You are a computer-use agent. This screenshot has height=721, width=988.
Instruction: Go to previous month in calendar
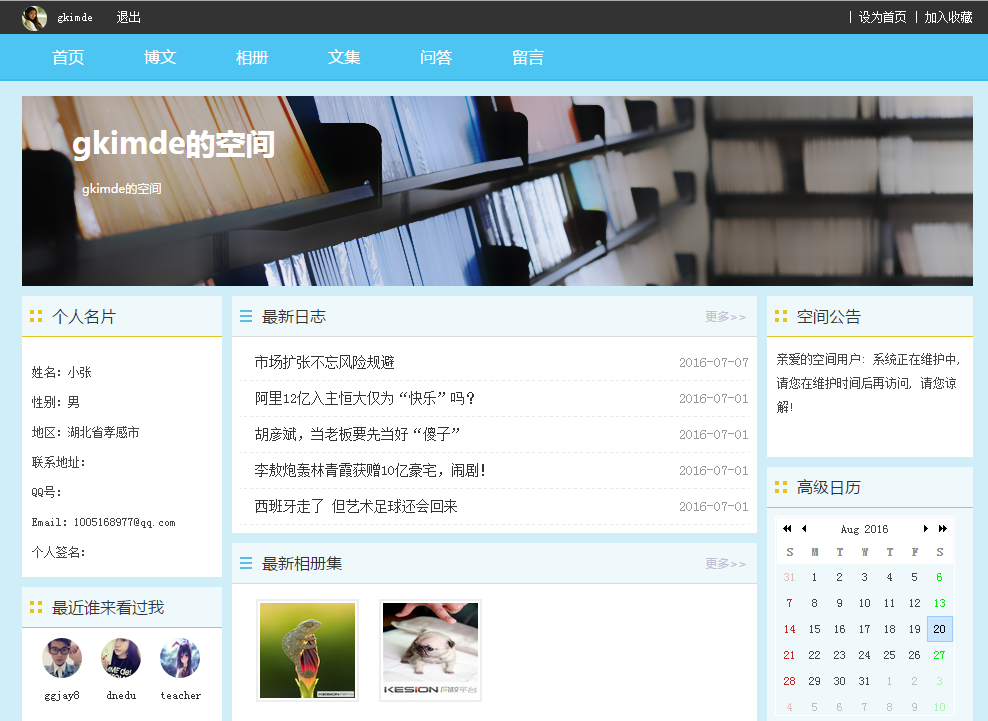click(x=804, y=529)
